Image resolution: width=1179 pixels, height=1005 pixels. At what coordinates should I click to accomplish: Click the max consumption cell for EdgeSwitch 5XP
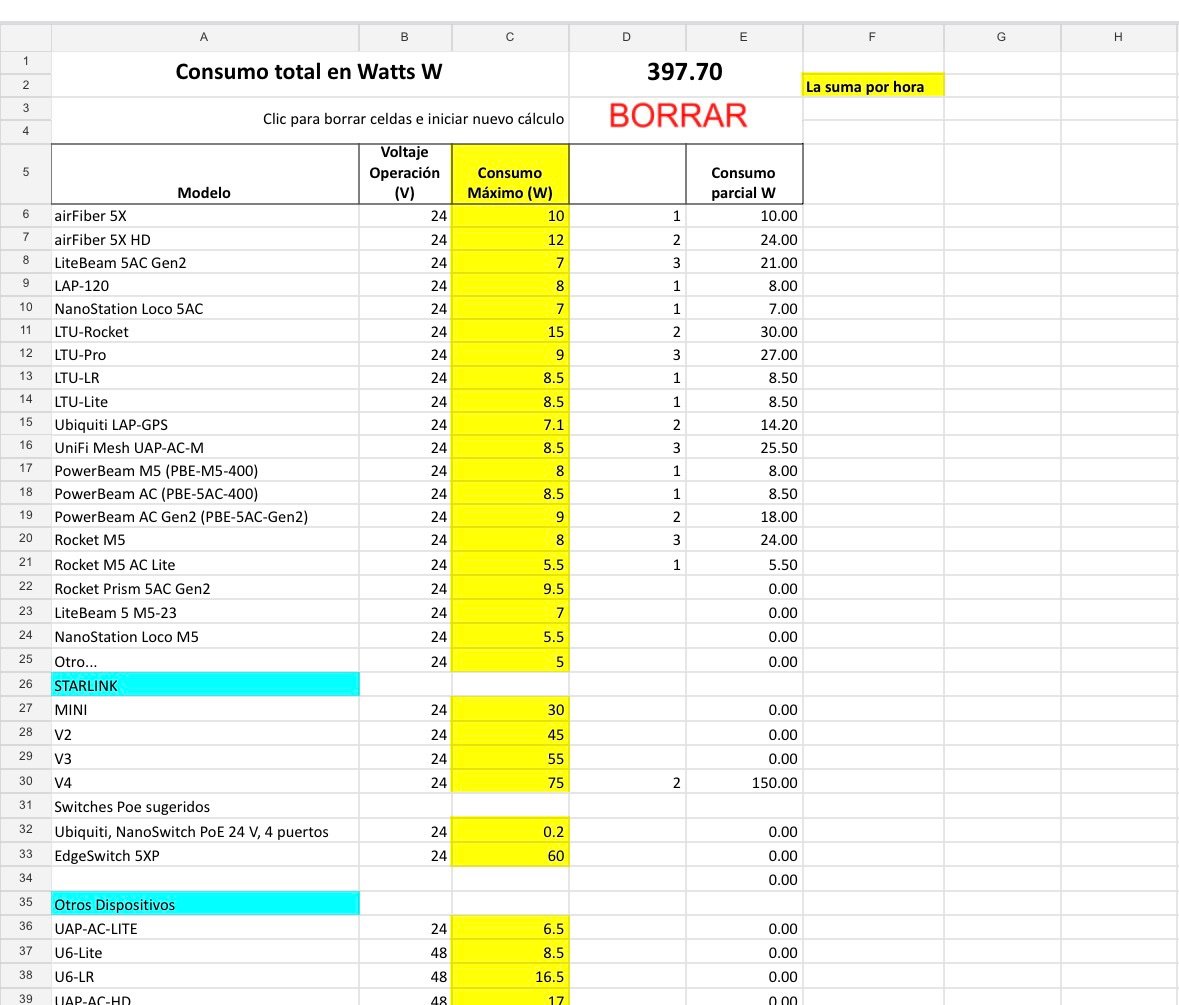click(510, 856)
